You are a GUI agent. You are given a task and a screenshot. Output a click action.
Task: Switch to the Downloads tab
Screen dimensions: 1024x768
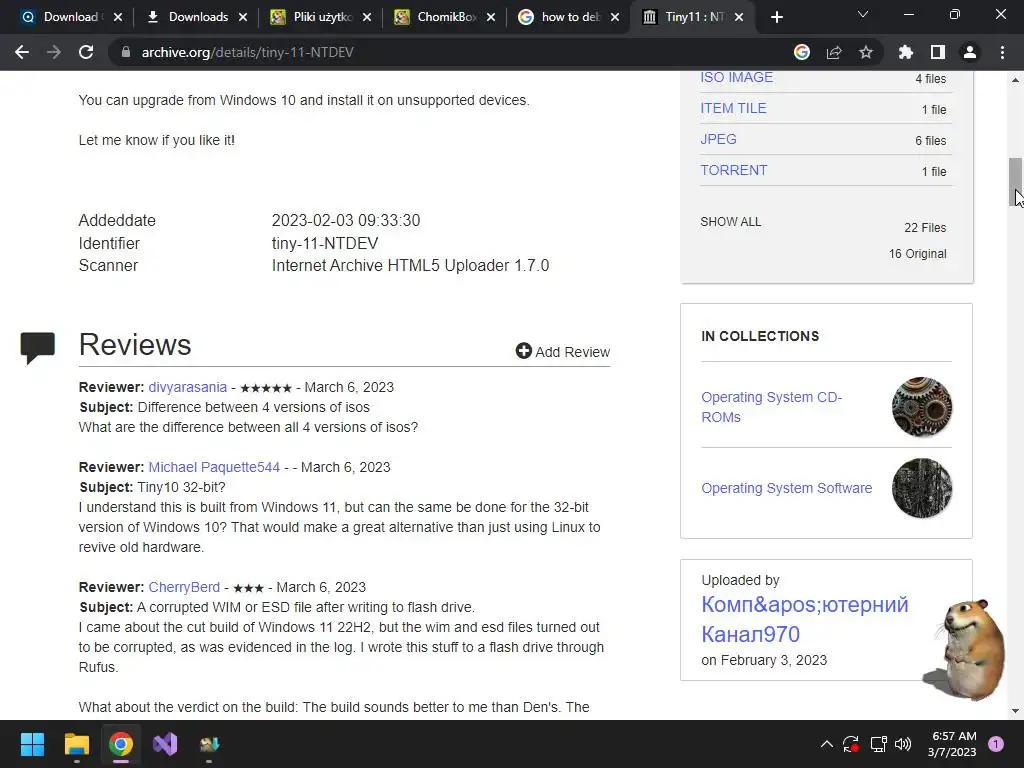click(197, 17)
